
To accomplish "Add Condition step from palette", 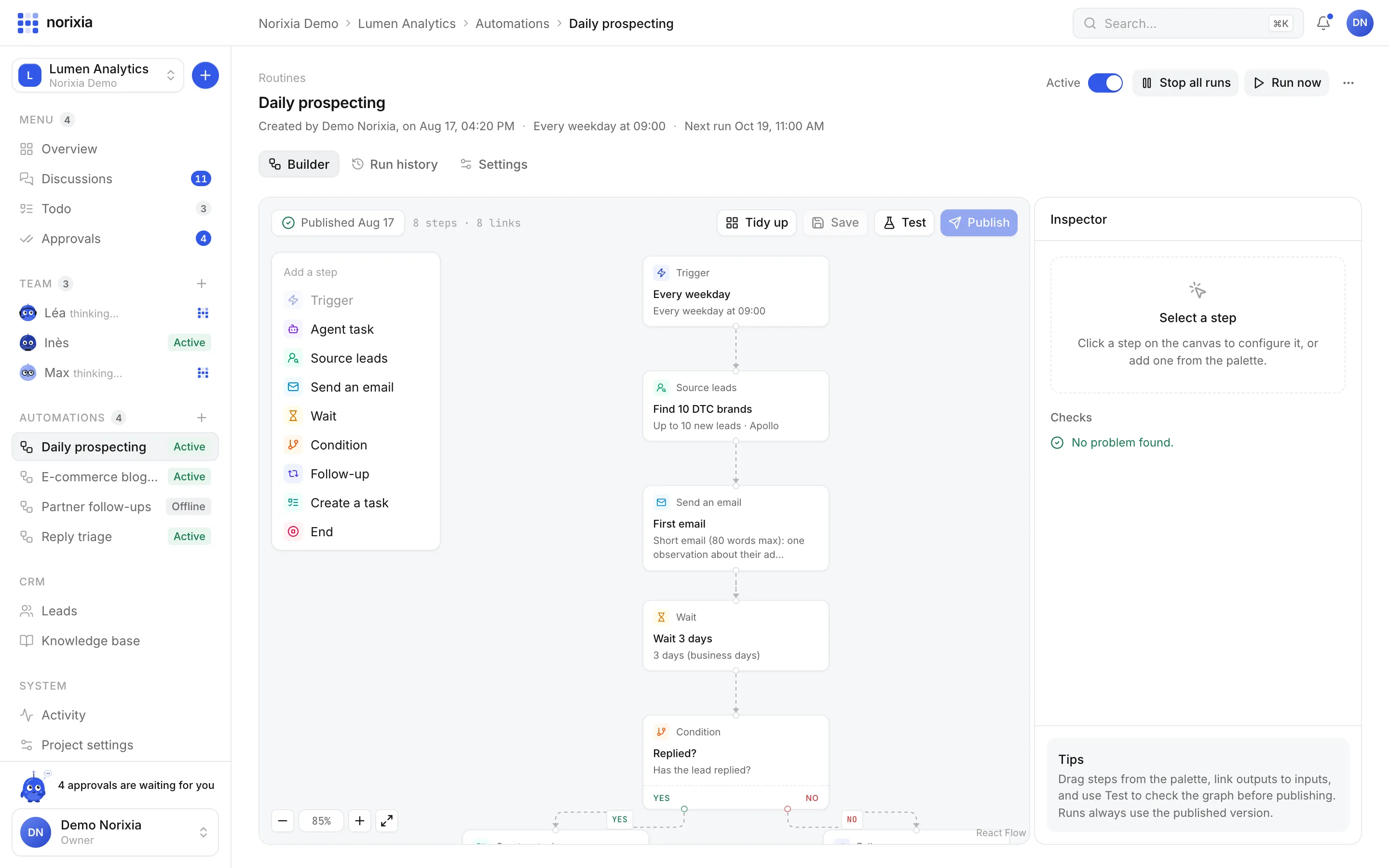I will point(356,445).
